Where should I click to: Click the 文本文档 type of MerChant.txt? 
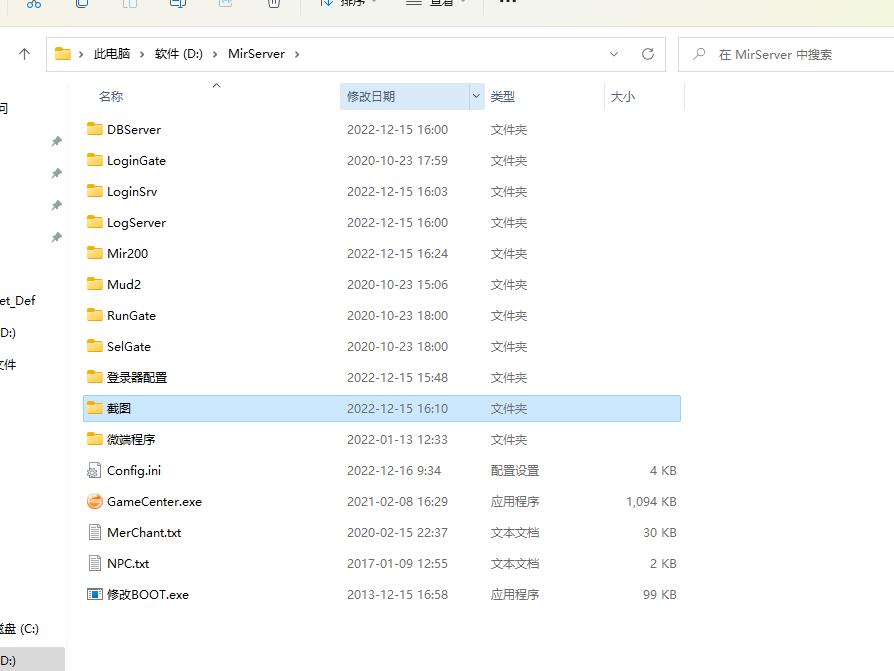click(x=514, y=532)
